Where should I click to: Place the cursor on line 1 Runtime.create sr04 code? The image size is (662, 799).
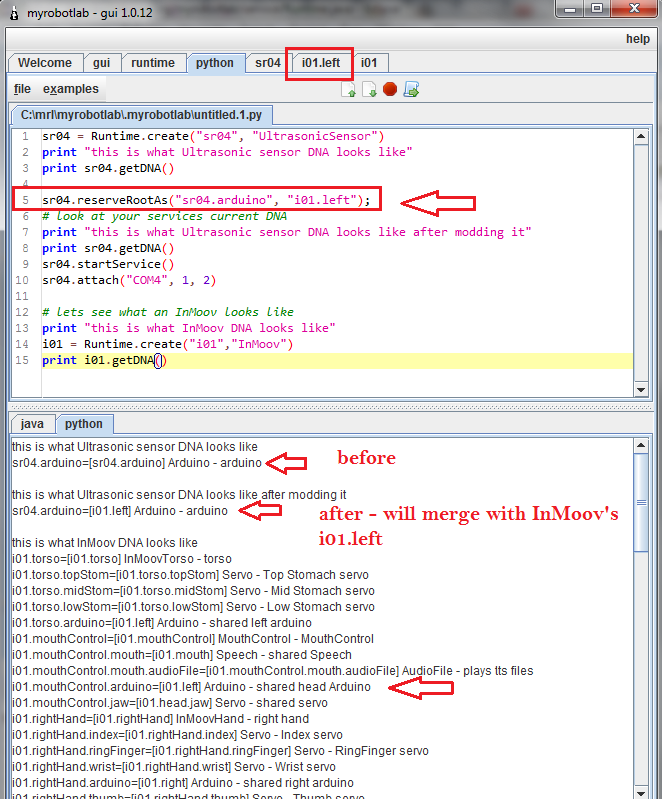[x=213, y=137]
